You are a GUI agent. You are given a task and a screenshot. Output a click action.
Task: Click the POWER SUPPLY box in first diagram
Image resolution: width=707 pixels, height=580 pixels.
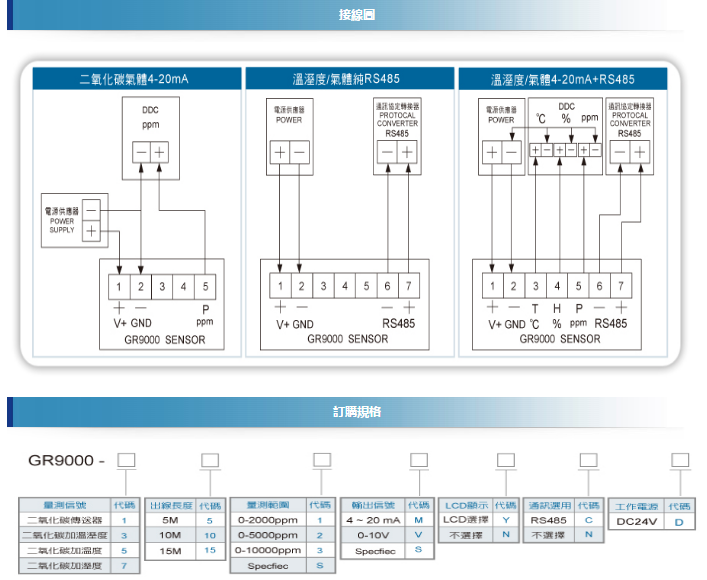[75, 221]
